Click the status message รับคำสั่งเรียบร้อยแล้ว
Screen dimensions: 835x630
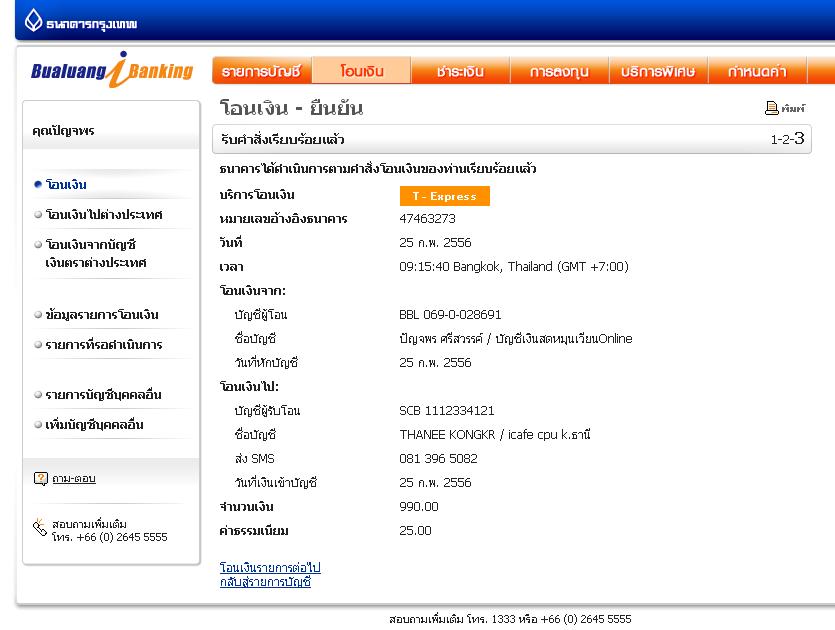point(283,140)
